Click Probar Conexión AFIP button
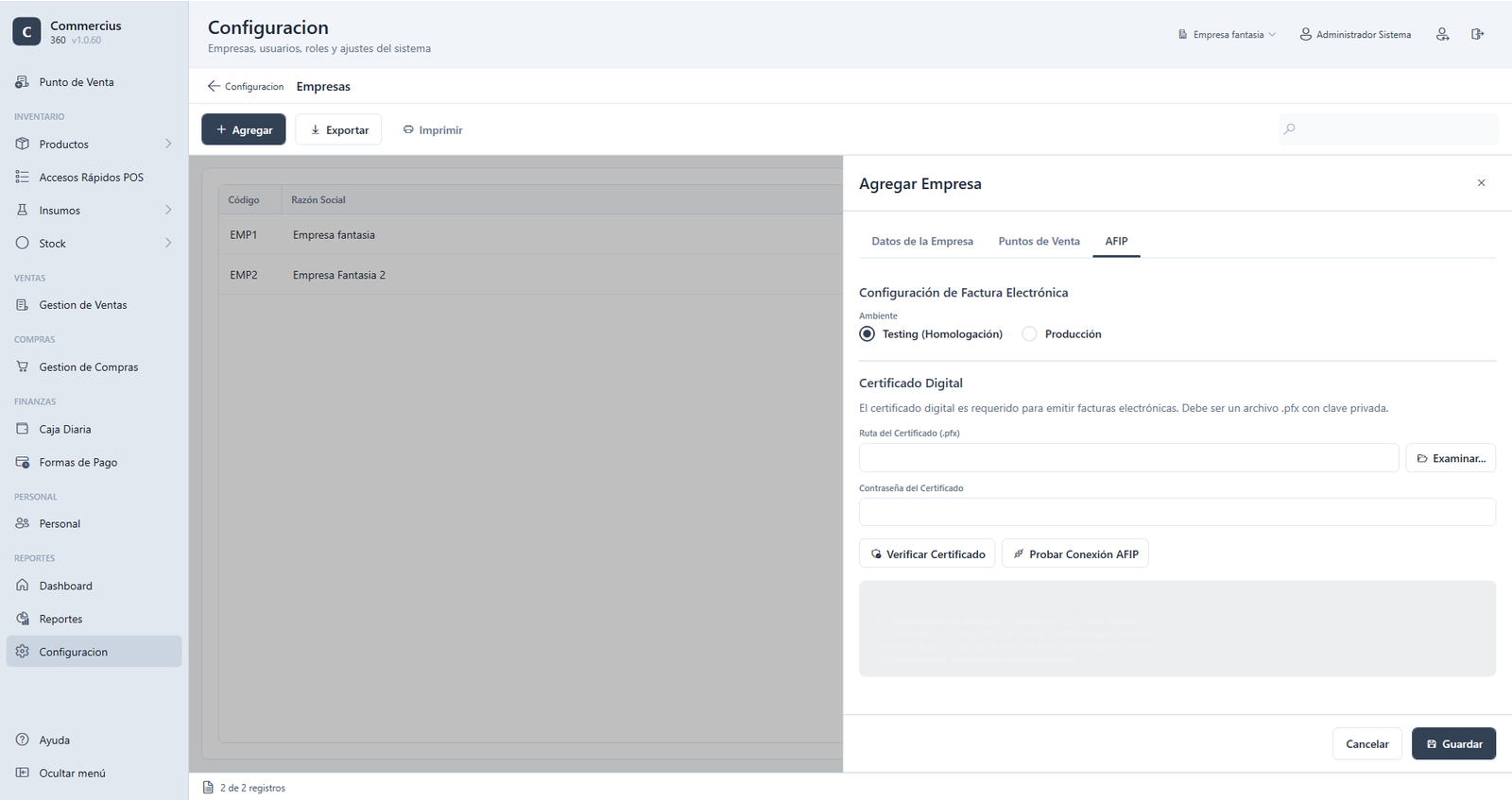Screen dimensions: 1512x800 [x=1075, y=553]
